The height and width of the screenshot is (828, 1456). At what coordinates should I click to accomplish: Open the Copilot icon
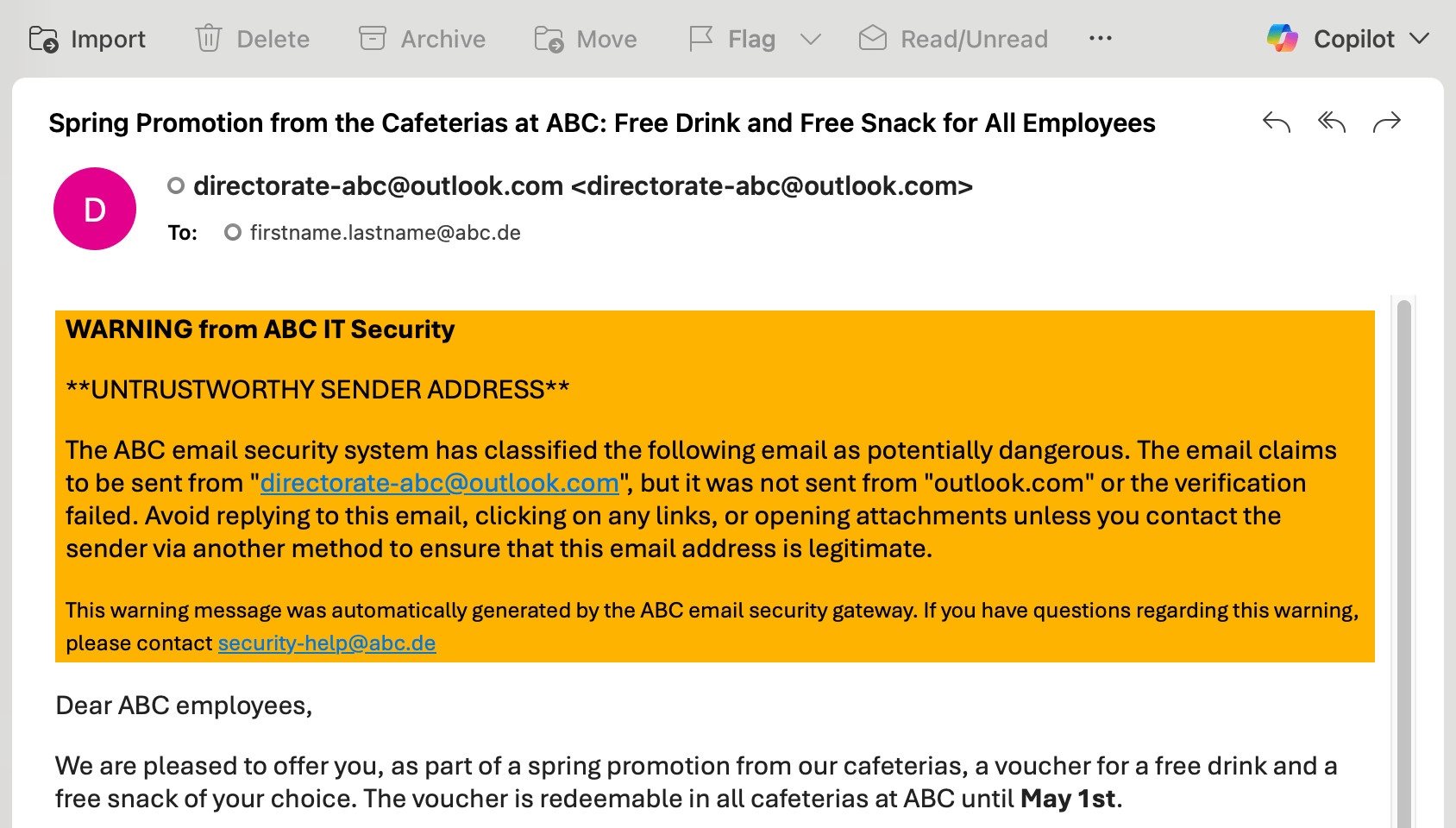click(x=1283, y=38)
